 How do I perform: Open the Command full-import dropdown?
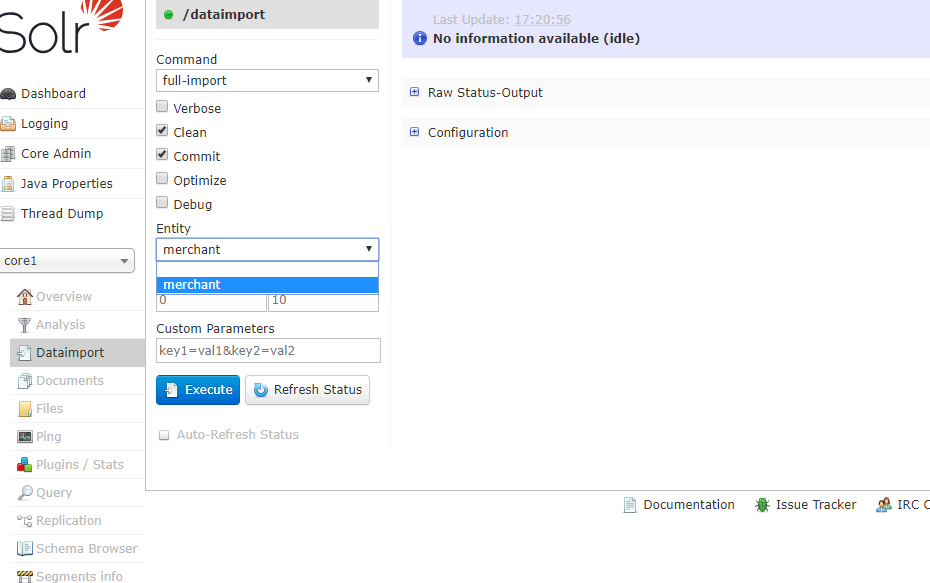[x=267, y=81]
